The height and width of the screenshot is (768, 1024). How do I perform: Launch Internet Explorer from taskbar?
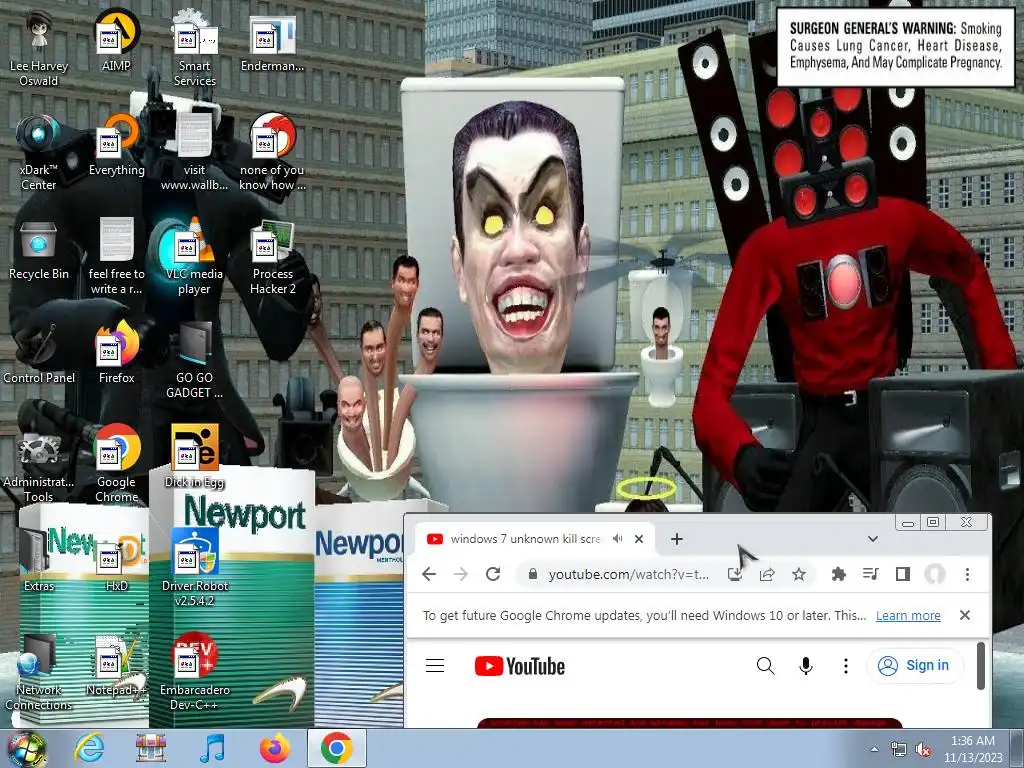pyautogui.click(x=89, y=748)
